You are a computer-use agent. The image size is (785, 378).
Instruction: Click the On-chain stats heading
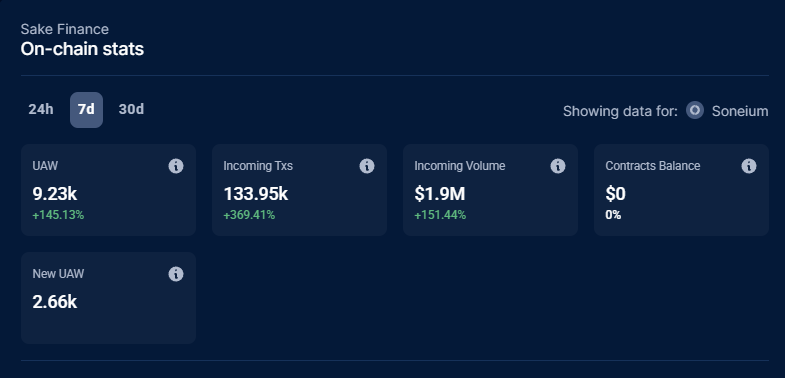pos(82,50)
